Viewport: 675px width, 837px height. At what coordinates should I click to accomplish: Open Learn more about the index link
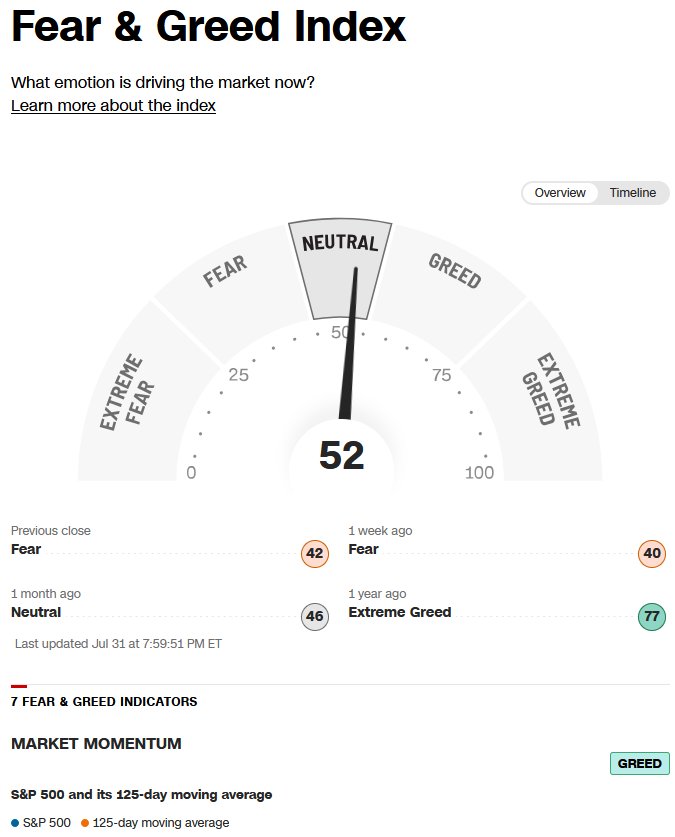tap(113, 106)
